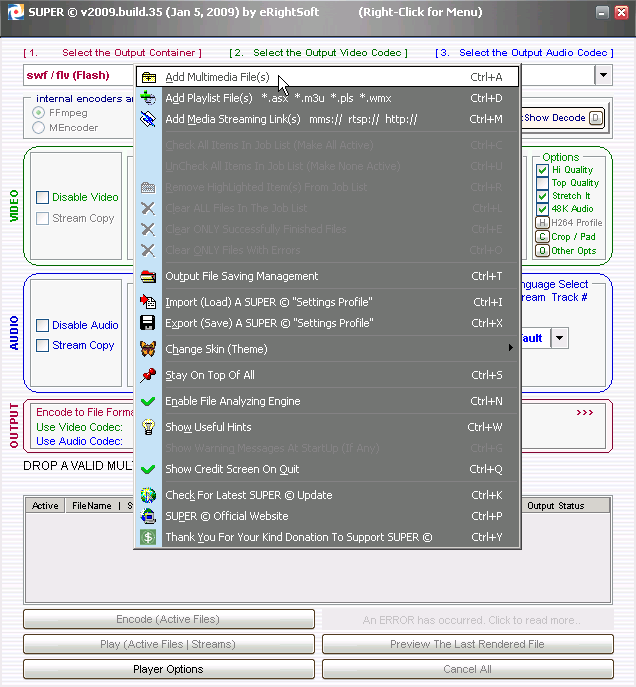
Task: Toggle Stay On Top Of All menu item
Action: (x=327, y=375)
